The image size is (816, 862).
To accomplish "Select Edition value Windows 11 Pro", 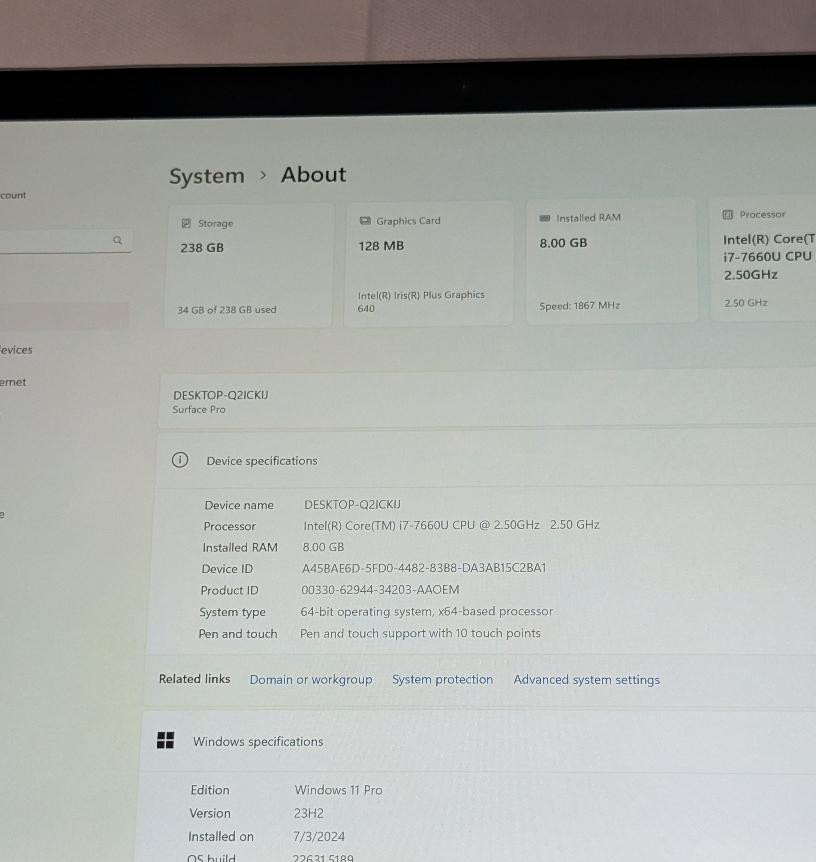I will 338,790.
